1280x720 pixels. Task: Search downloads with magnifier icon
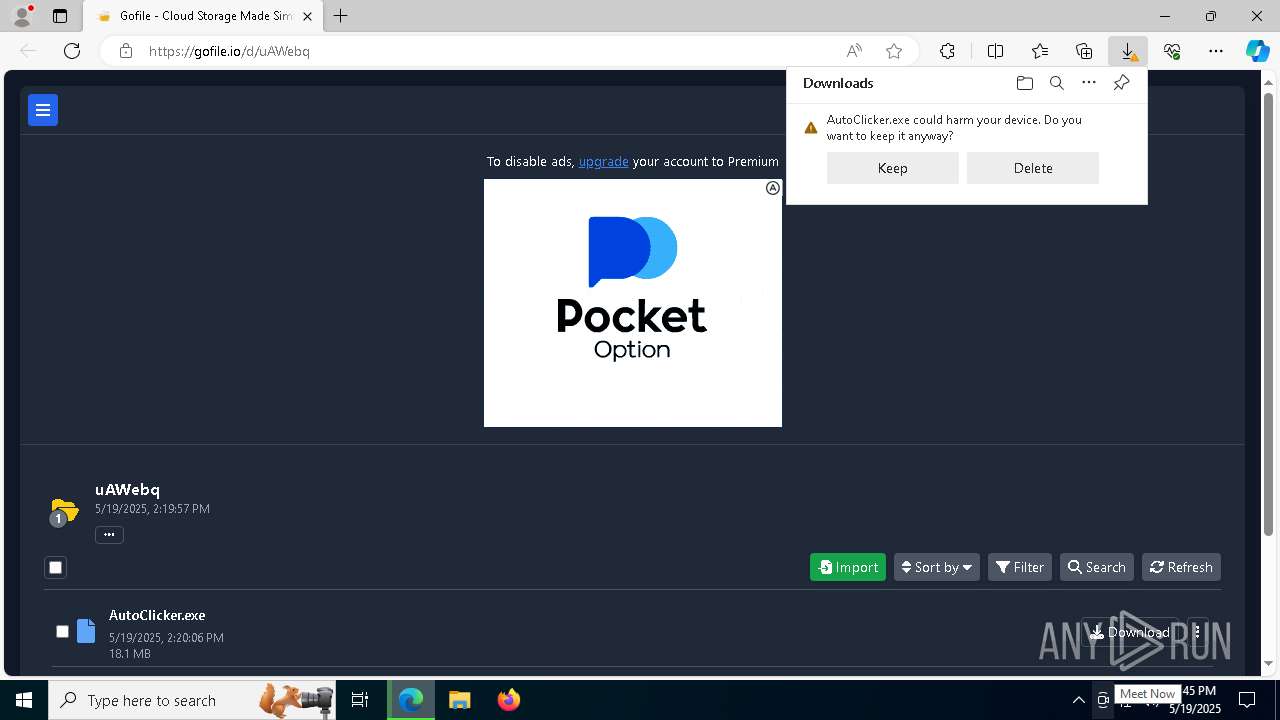[x=1057, y=83]
